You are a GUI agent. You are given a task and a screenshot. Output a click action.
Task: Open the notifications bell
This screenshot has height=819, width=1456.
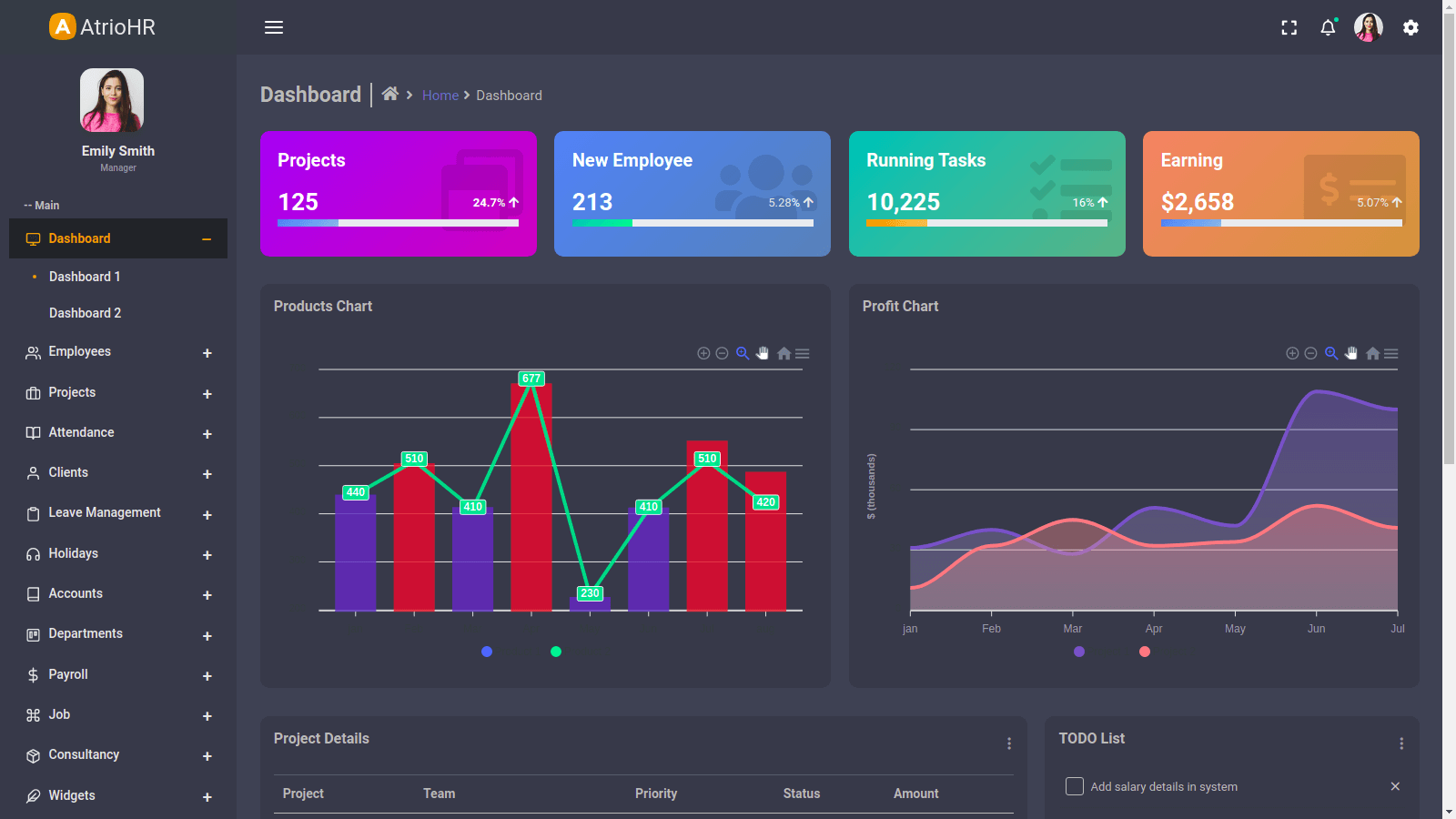tap(1328, 28)
